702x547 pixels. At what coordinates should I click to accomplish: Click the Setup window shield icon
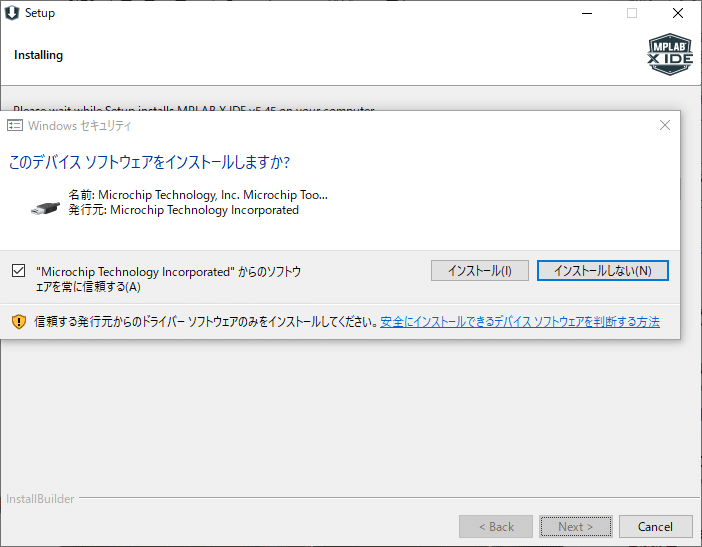(x=12, y=13)
